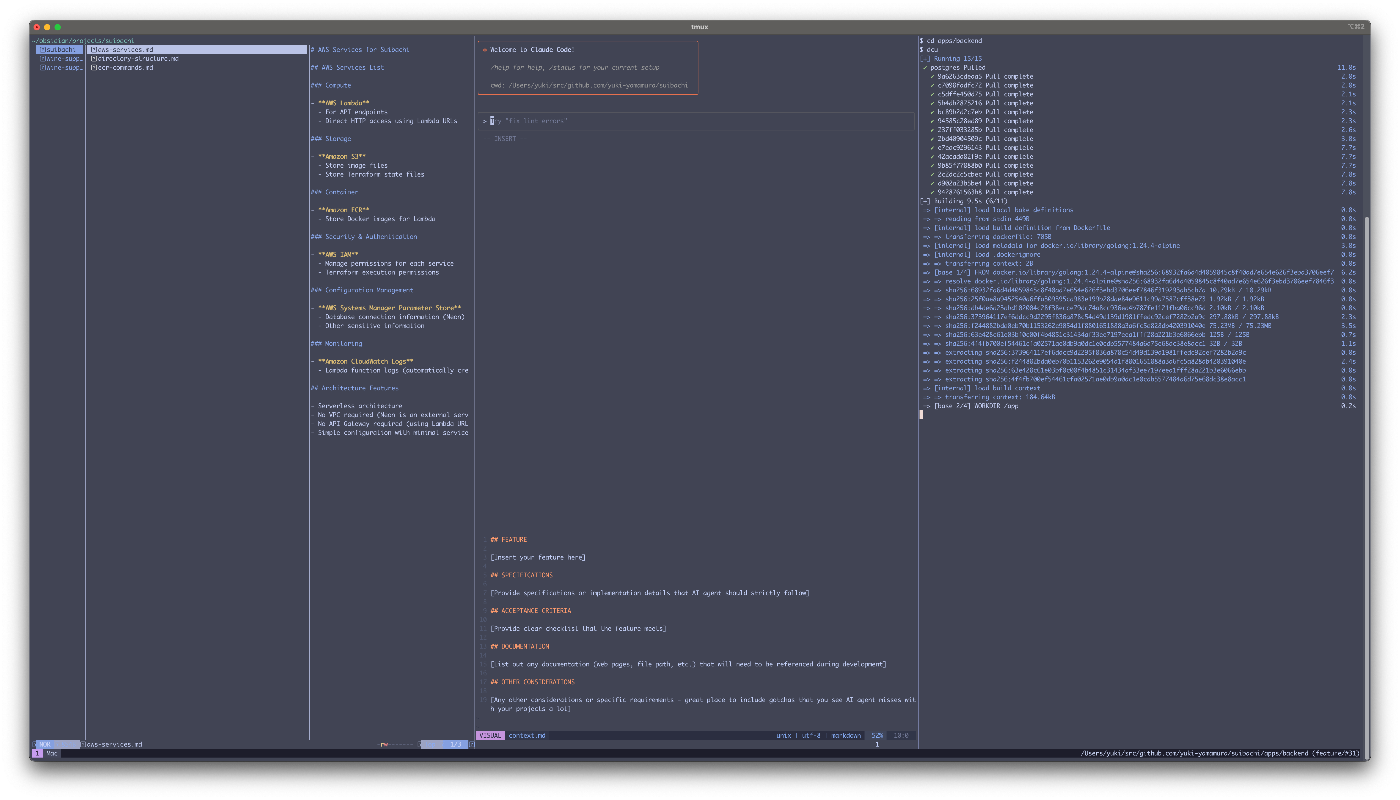Click the '### Container' heading
Image resolution: width=1400 pixels, height=800 pixels.
coord(334,192)
